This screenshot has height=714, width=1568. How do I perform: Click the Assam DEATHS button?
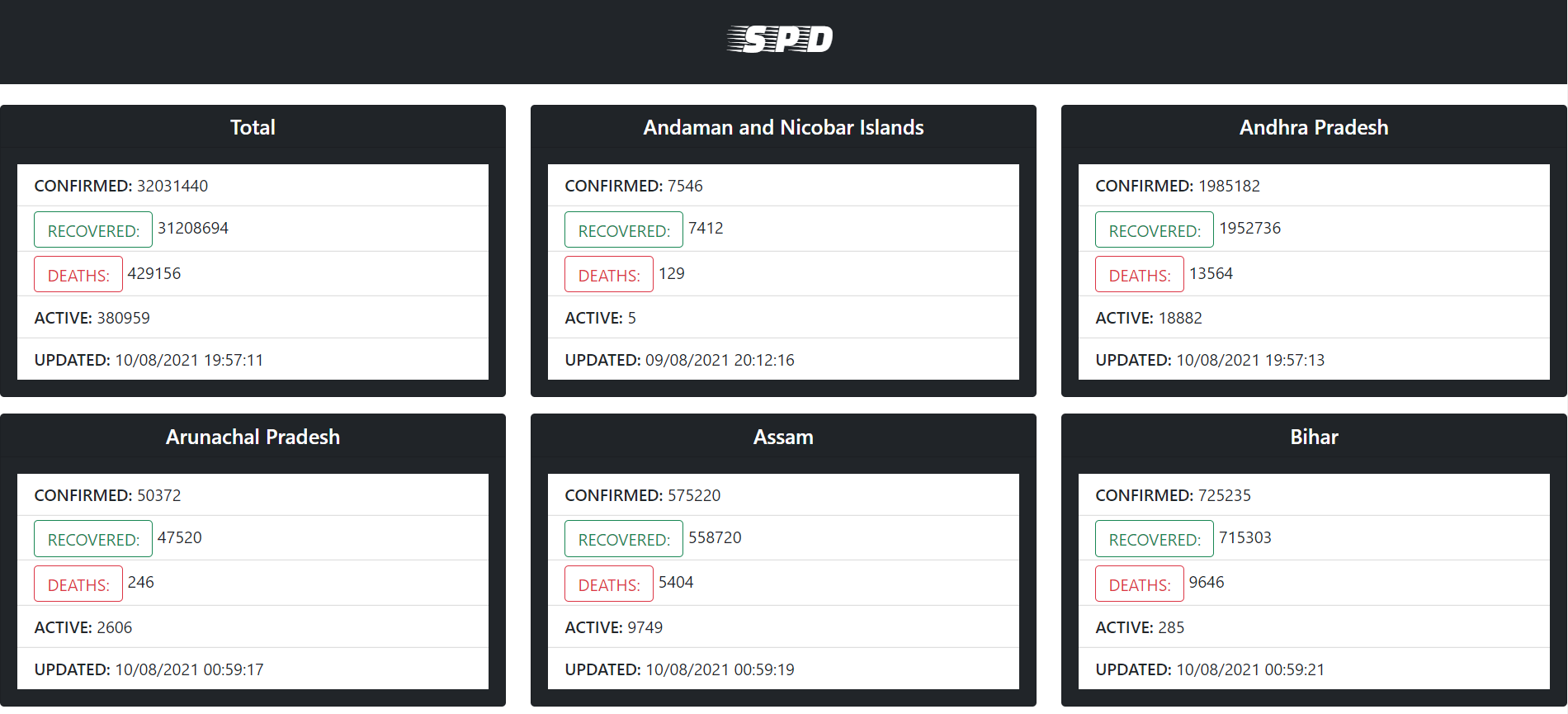609,584
